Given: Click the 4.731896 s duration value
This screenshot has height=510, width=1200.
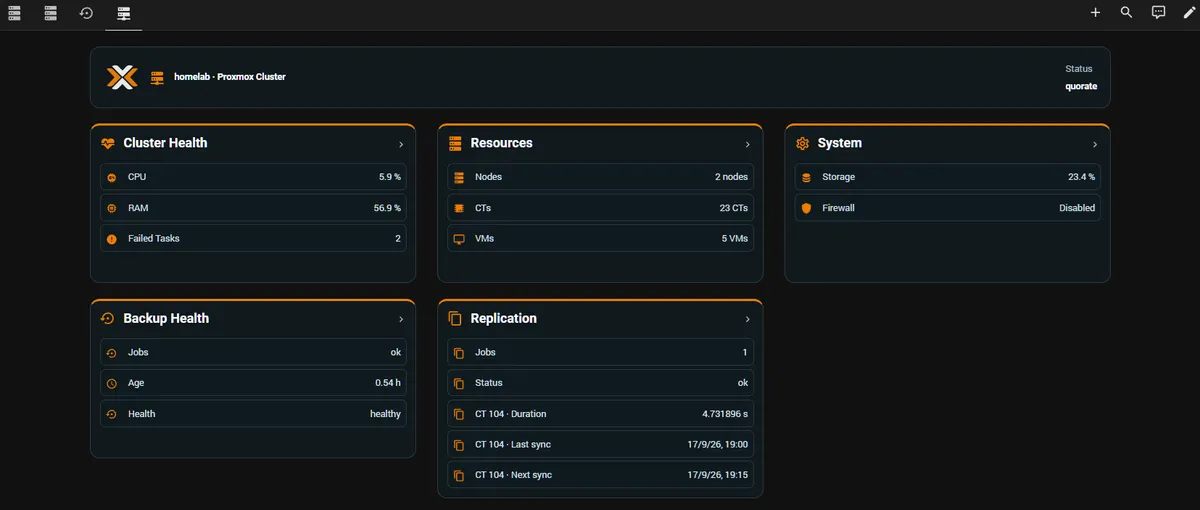Looking at the screenshot, I should (725, 414).
